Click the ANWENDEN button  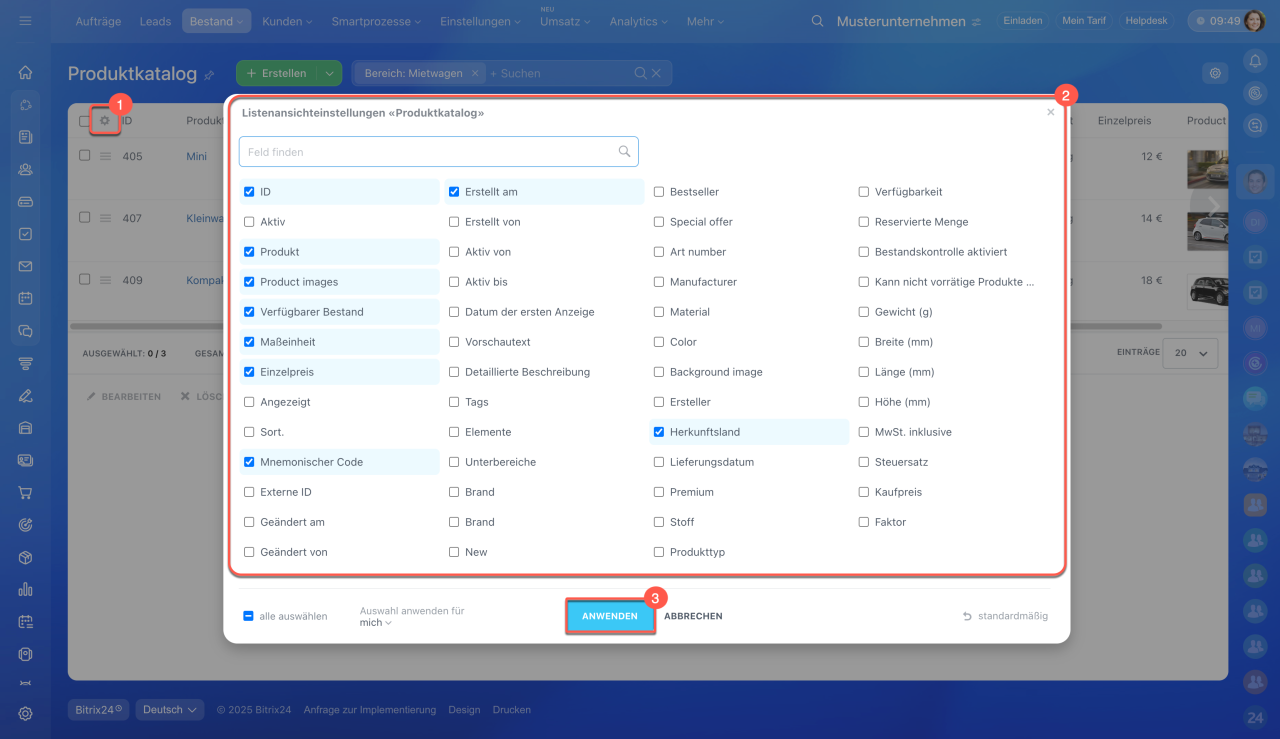tap(610, 616)
